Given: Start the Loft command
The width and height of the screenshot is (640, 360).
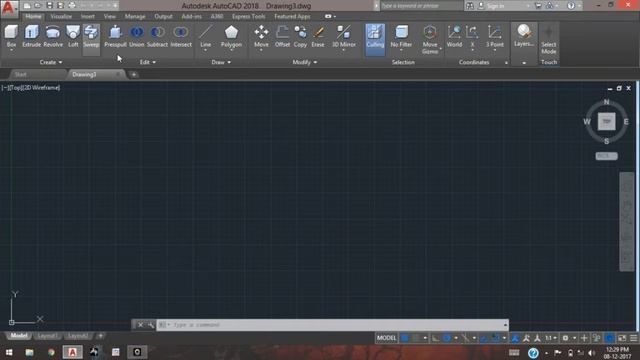Looking at the screenshot, I should point(73,36).
